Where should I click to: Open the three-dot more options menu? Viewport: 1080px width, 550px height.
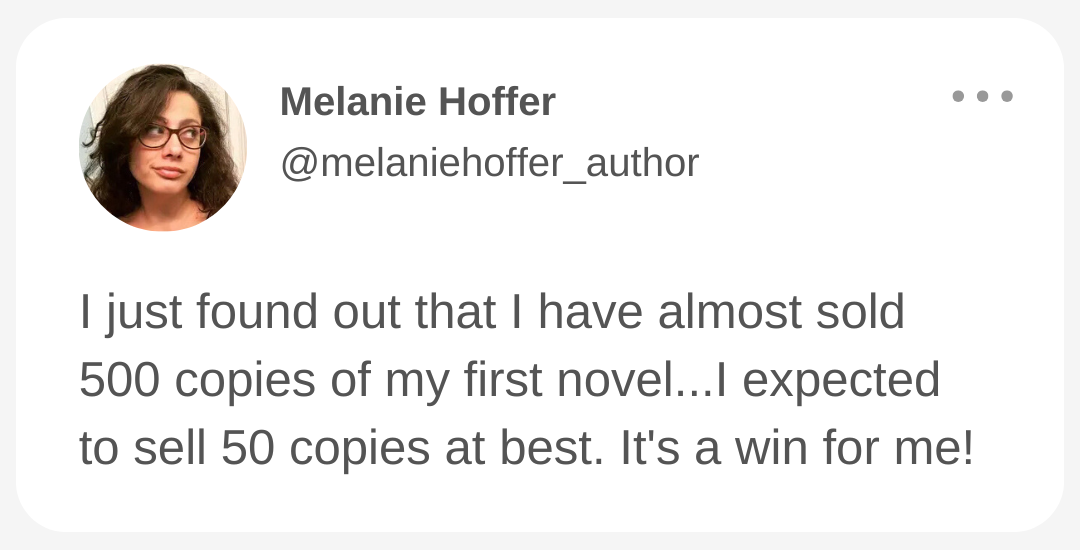click(982, 96)
